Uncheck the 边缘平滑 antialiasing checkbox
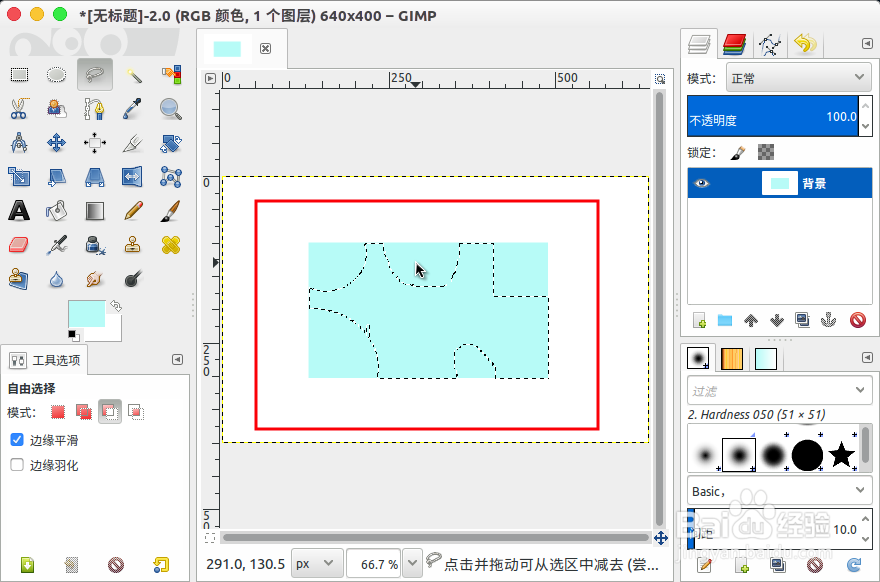This screenshot has width=880, height=582. point(17,440)
